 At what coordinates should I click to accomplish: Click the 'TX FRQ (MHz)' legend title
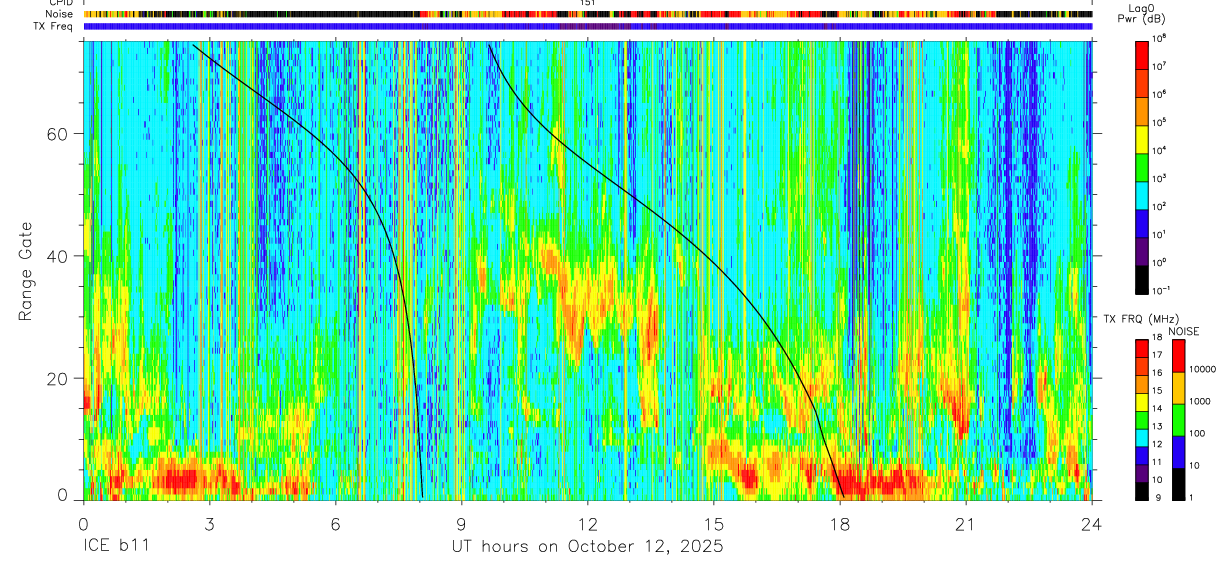coord(1141,318)
